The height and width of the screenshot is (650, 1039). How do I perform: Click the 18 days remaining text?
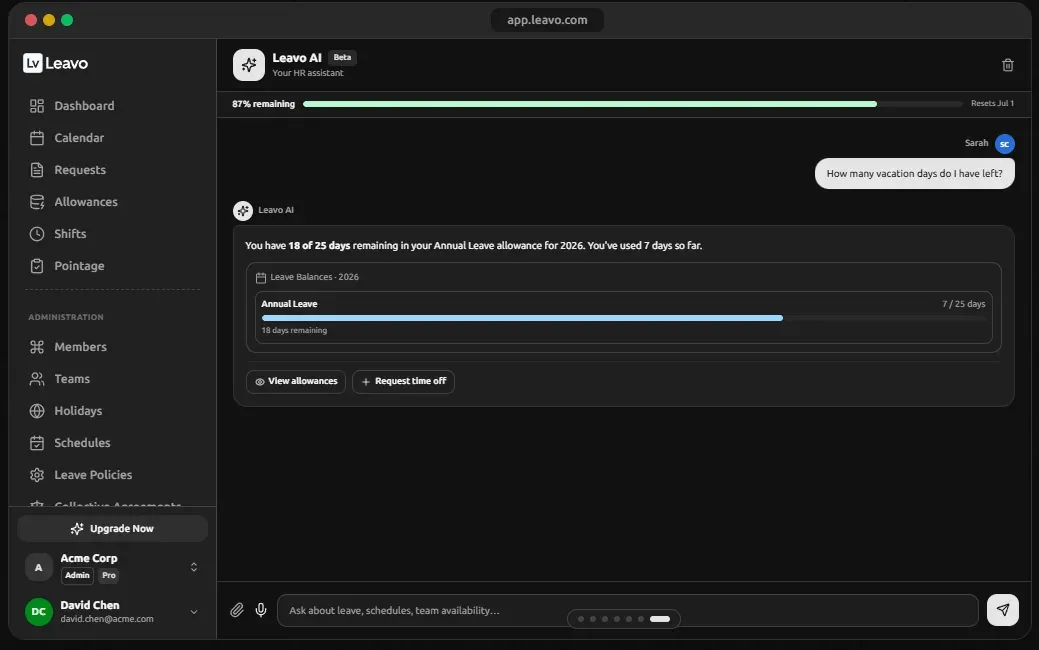tap(294, 331)
